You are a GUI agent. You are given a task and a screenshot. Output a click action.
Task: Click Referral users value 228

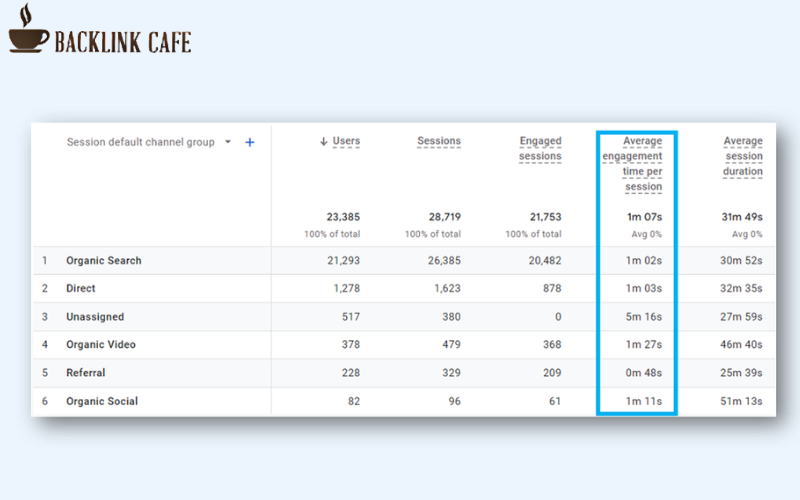(x=351, y=373)
